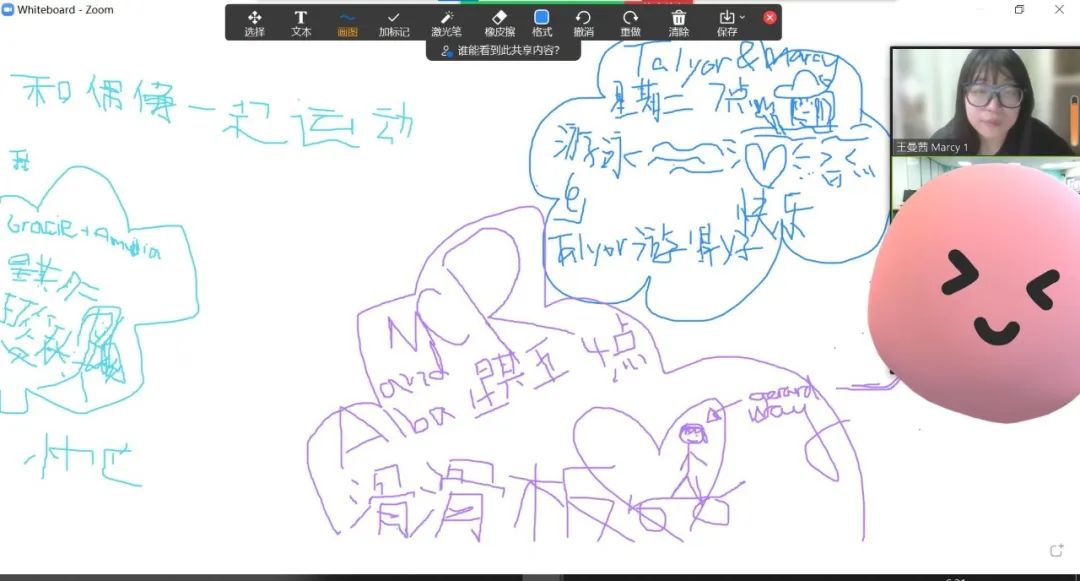Click the Zoom app icon in title bar
Image resolution: width=1080 pixels, height=581 pixels.
point(8,10)
